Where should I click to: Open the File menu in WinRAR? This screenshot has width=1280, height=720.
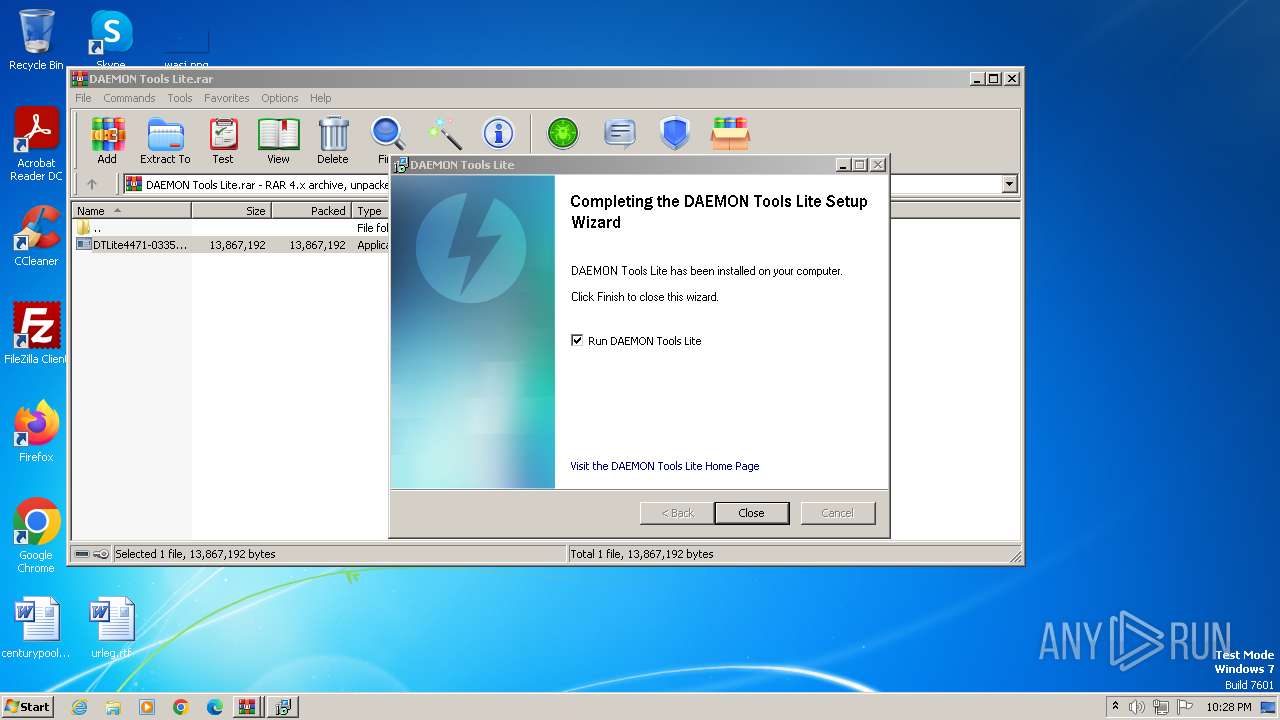click(x=83, y=98)
